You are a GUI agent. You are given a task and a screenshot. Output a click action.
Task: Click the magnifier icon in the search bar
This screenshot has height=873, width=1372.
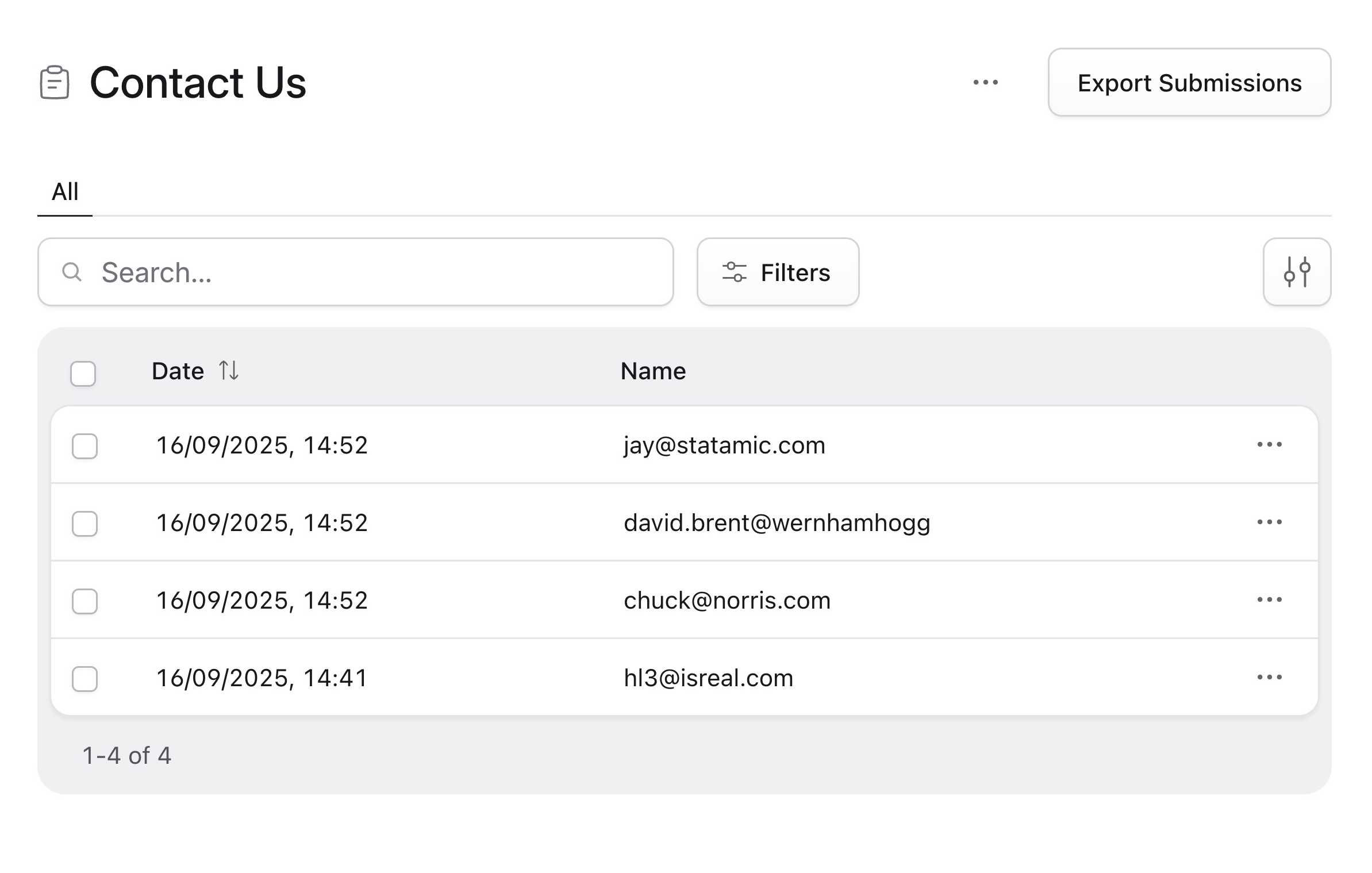[x=72, y=271]
